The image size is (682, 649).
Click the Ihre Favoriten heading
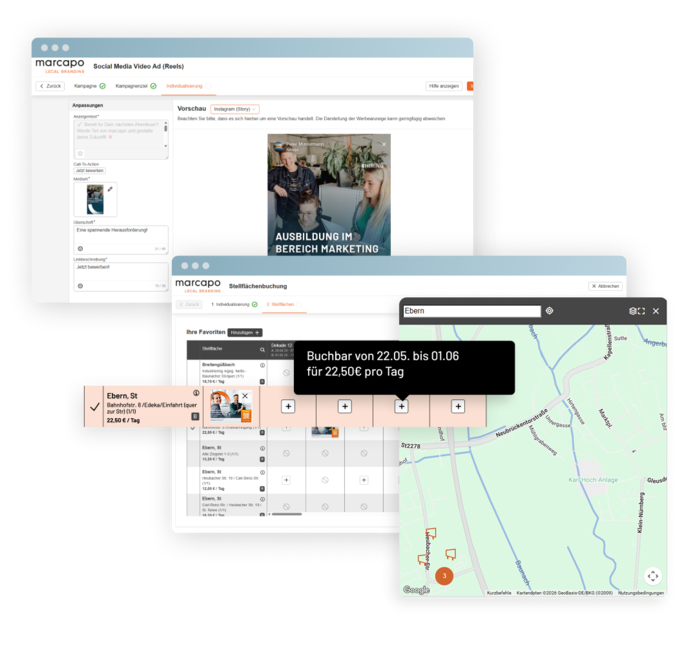pyautogui.click(x=206, y=332)
